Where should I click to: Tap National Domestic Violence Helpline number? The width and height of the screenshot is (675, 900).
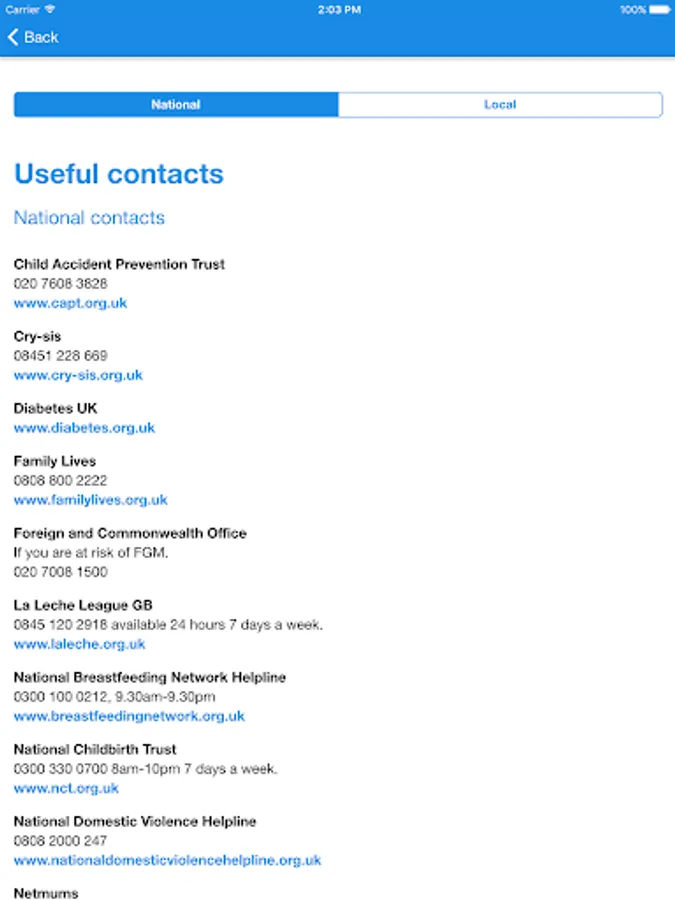(60, 841)
